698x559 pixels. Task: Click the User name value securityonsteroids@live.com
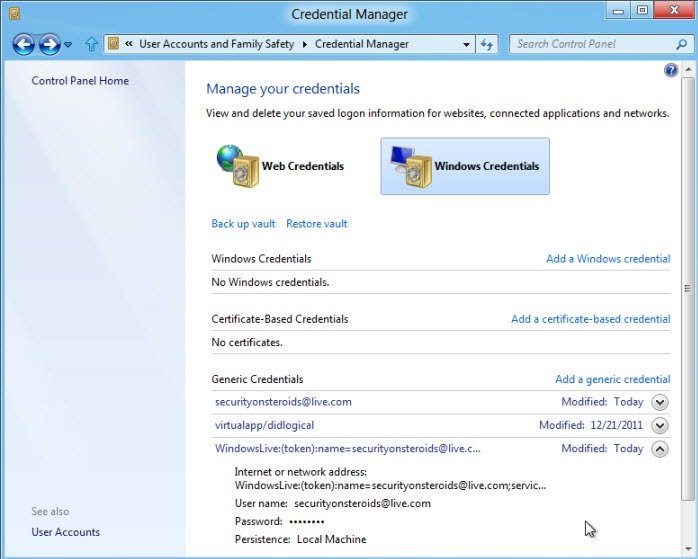(362, 503)
